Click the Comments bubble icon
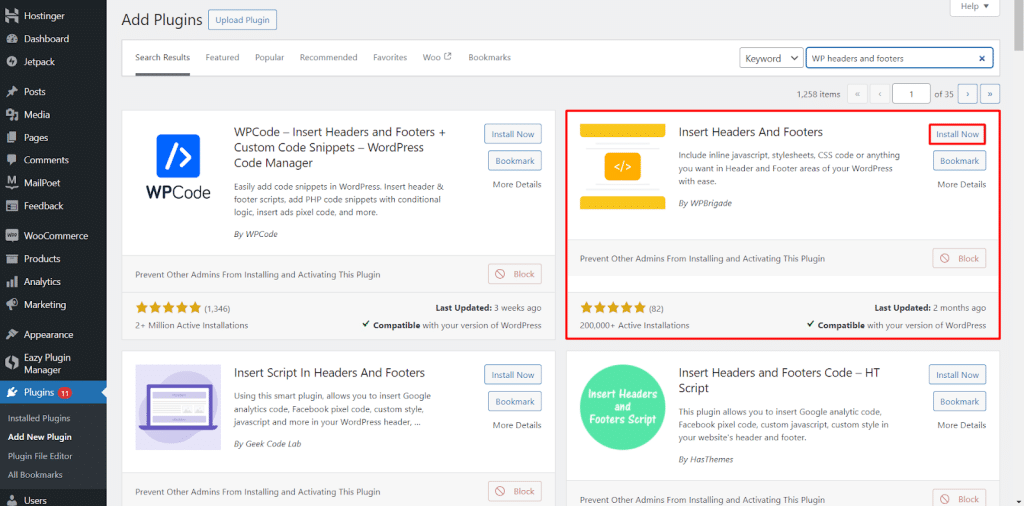 [11, 160]
